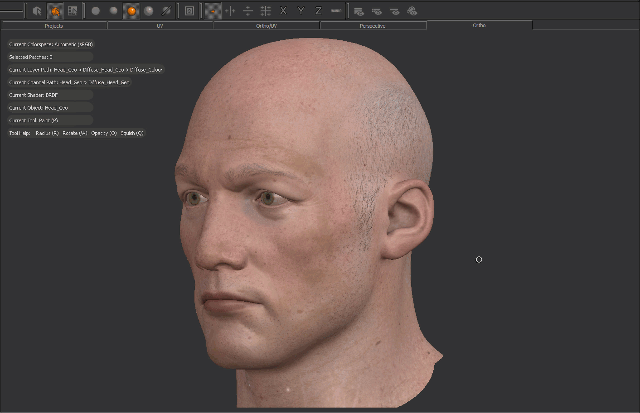Click the first layer-stack icon right of toolbar
640x413 pixels.
coord(358,10)
